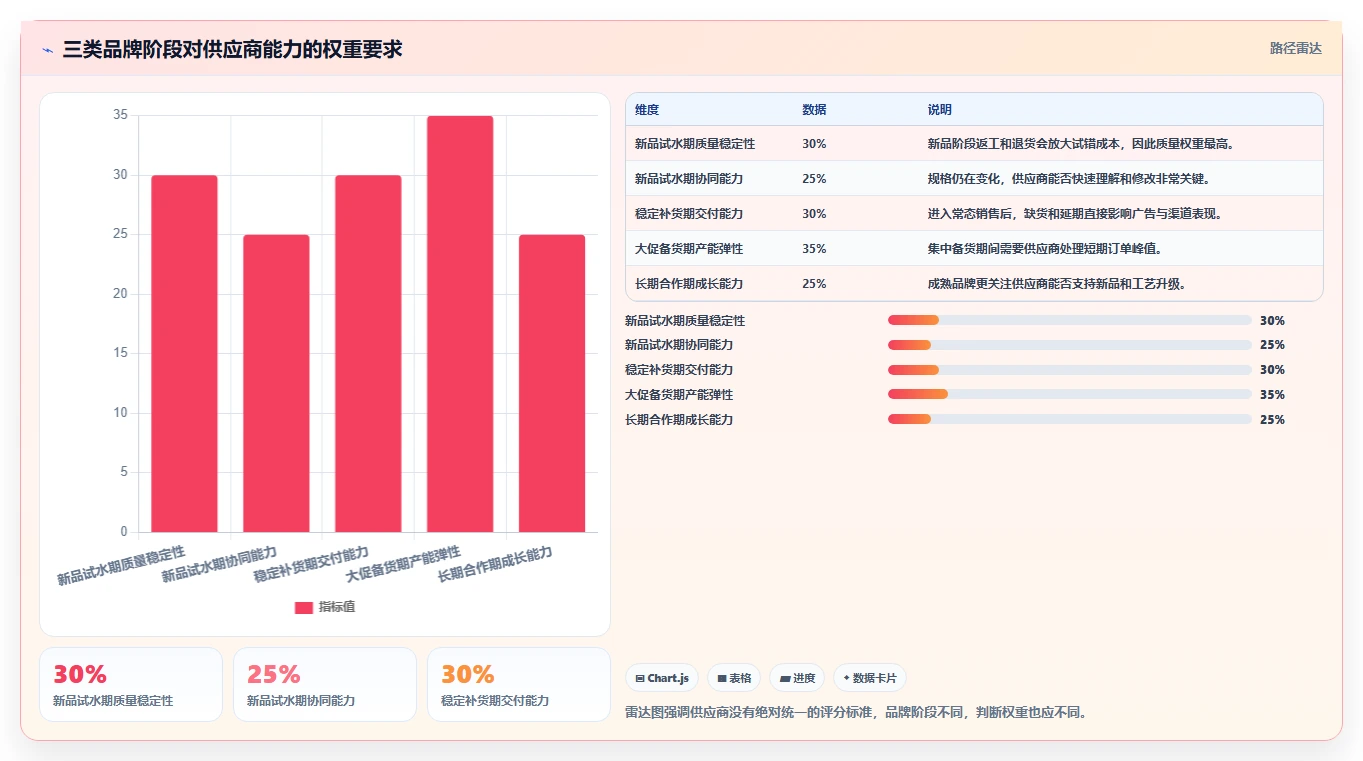Click the table note starting 成熟品牌更关注
Screen dimensions: 1363x761
tap(1057, 284)
